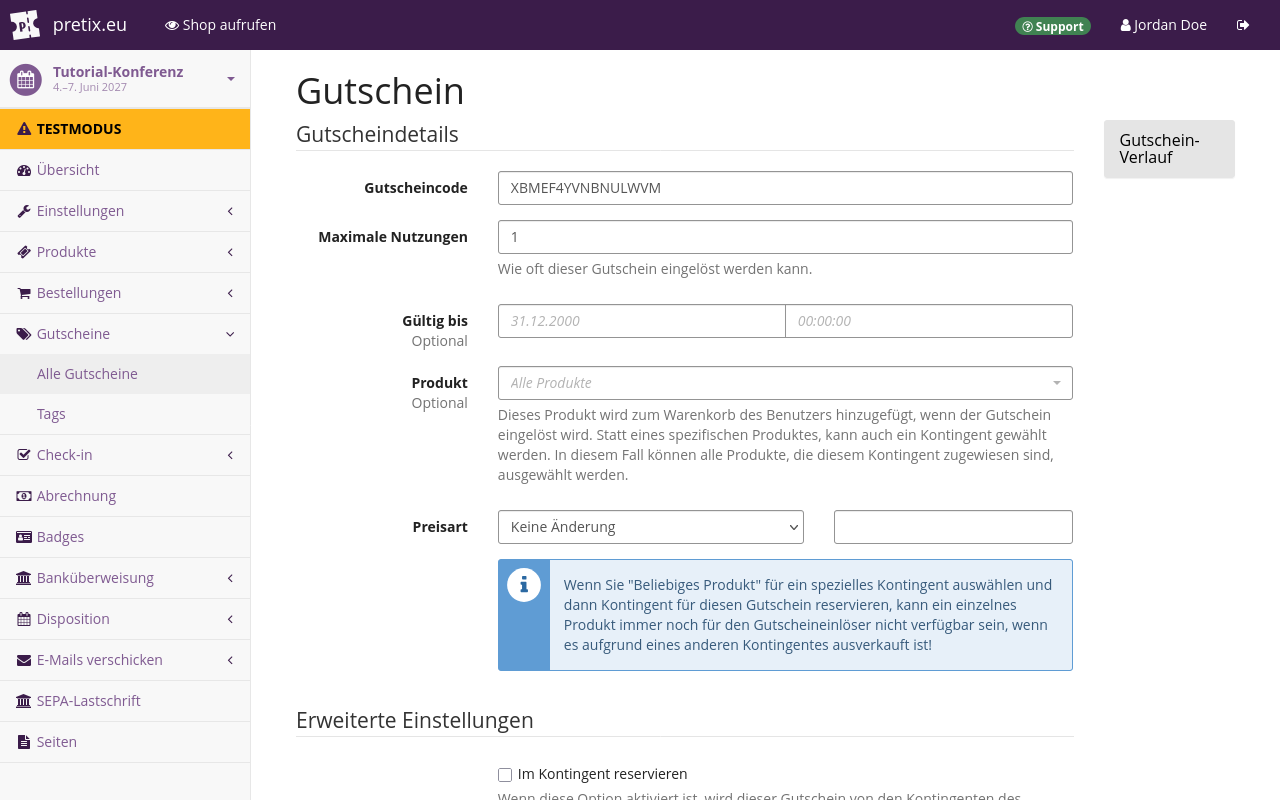Click the TESTMODUS warning banner
The image size is (1280, 800).
coord(125,129)
